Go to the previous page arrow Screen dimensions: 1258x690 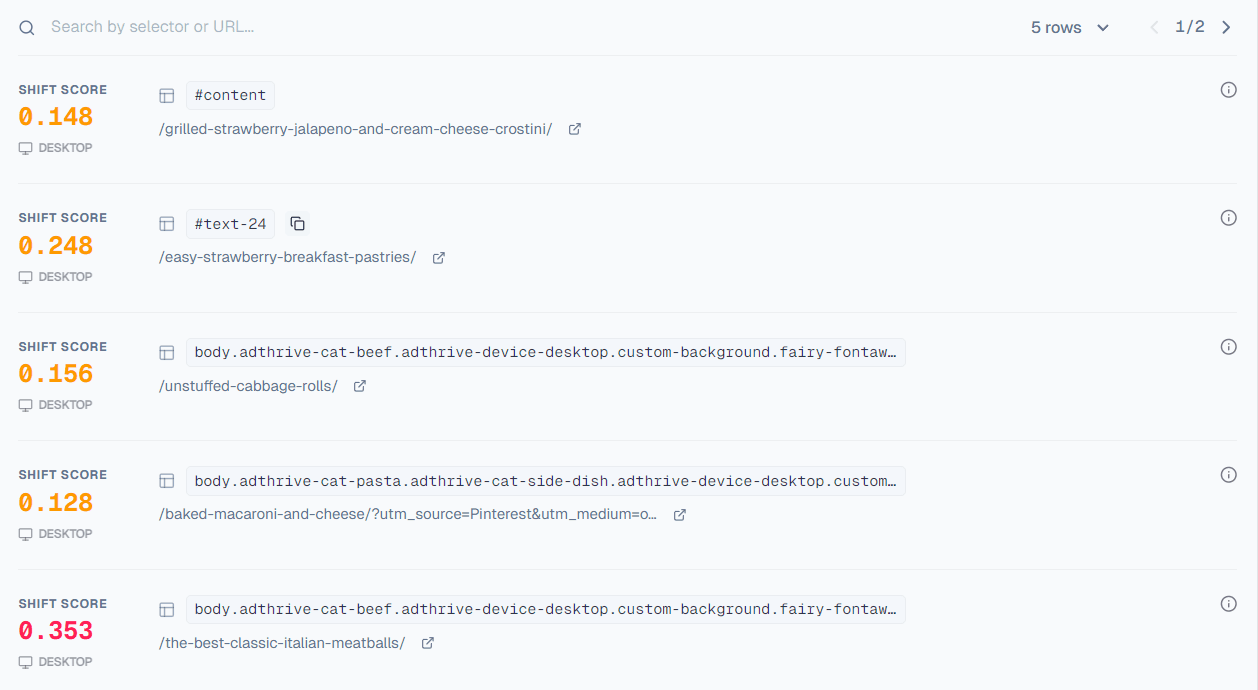[1154, 27]
